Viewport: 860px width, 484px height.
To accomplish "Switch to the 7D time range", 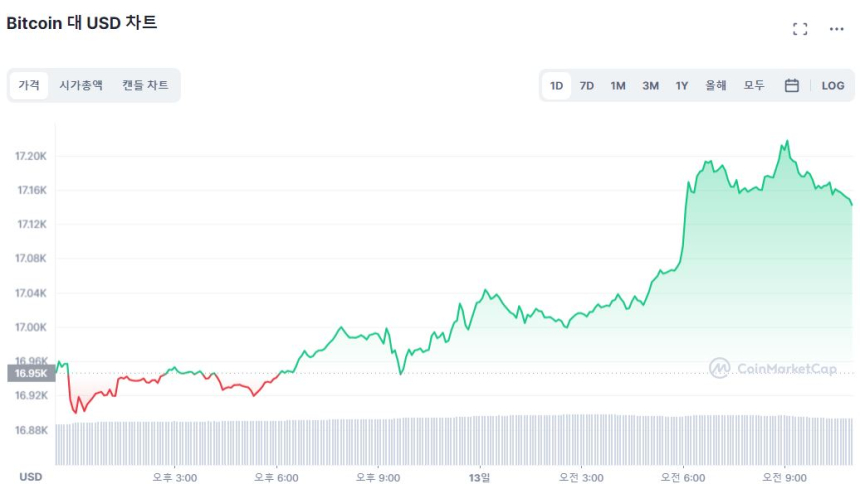I will coord(587,86).
